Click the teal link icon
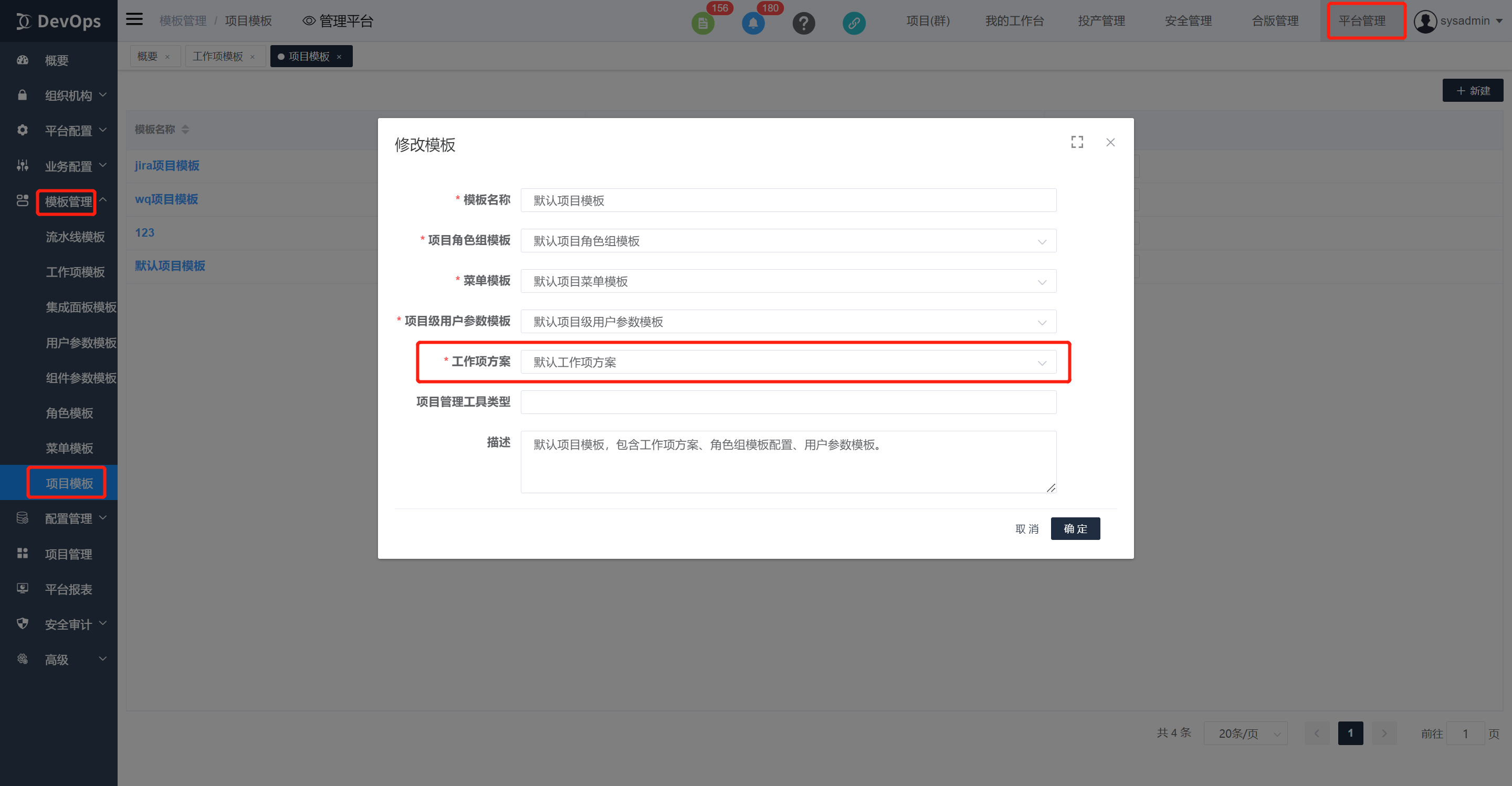 tap(854, 24)
